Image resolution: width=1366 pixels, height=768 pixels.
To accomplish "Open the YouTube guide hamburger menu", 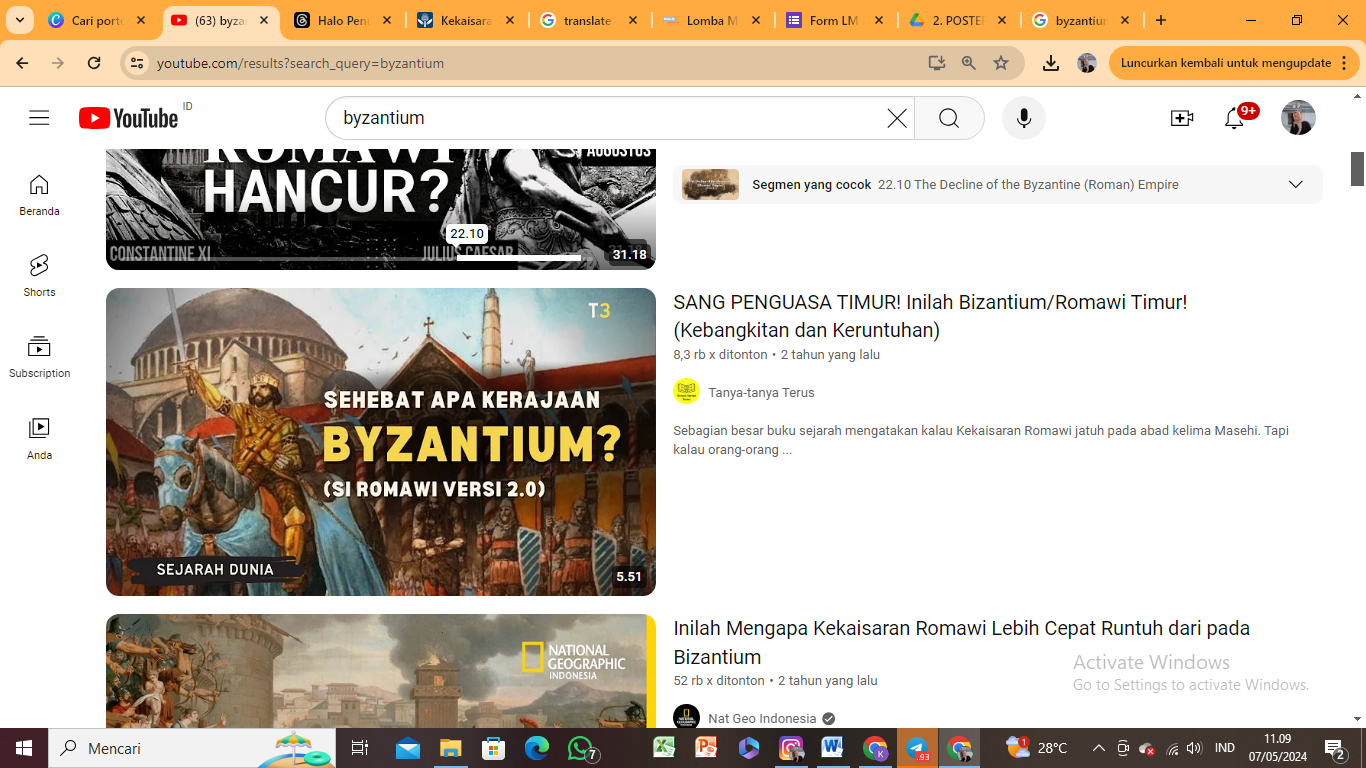I will 39,118.
